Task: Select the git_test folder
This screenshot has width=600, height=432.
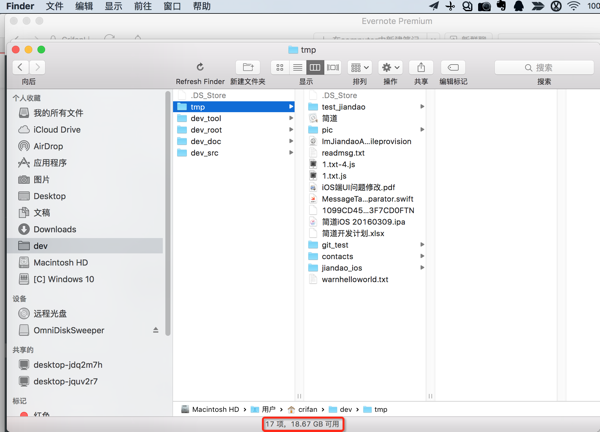Action: coord(366,245)
